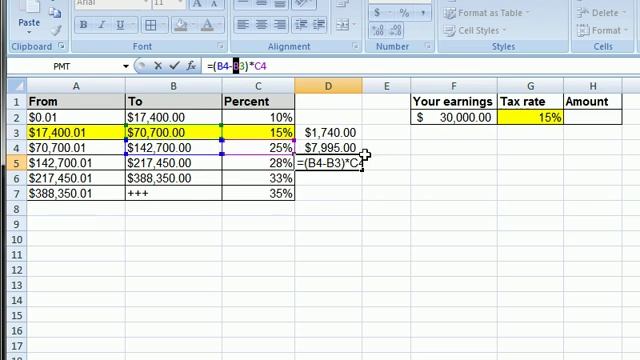Screen dimensions: 640x360
Task: Select column D header
Action: pyautogui.click(x=328, y=86)
